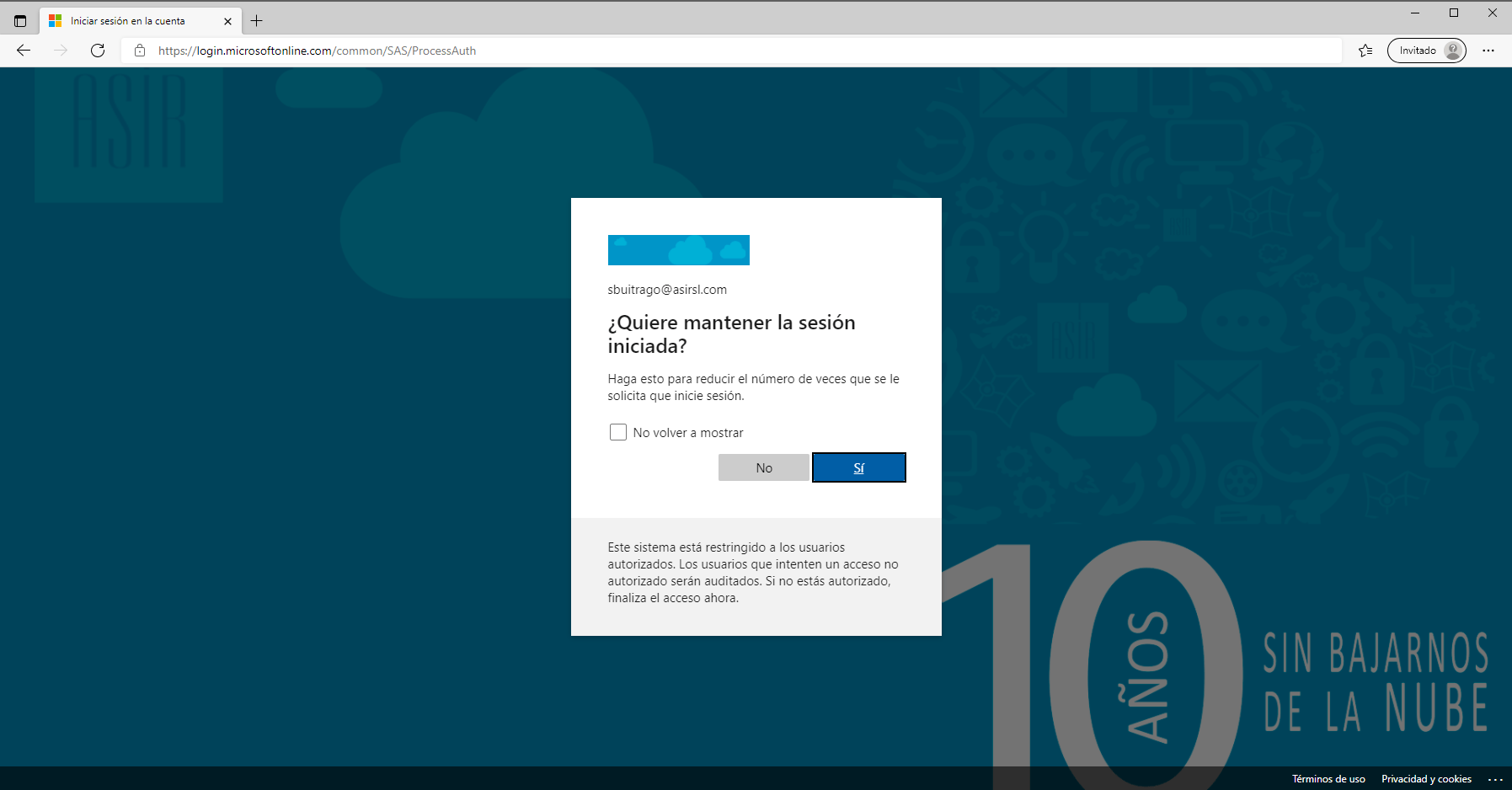Click the browser forward navigation arrow
1512x790 pixels.
[x=60, y=51]
